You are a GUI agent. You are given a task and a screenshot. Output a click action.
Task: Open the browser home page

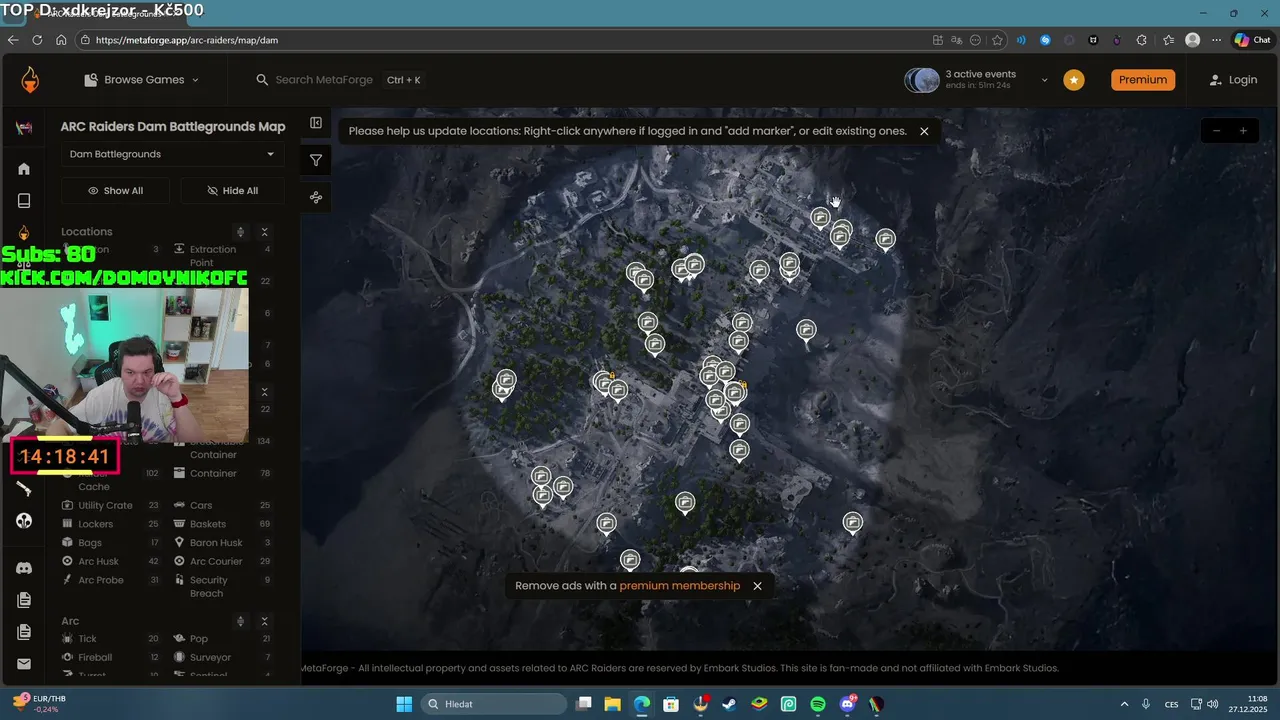coord(61,40)
